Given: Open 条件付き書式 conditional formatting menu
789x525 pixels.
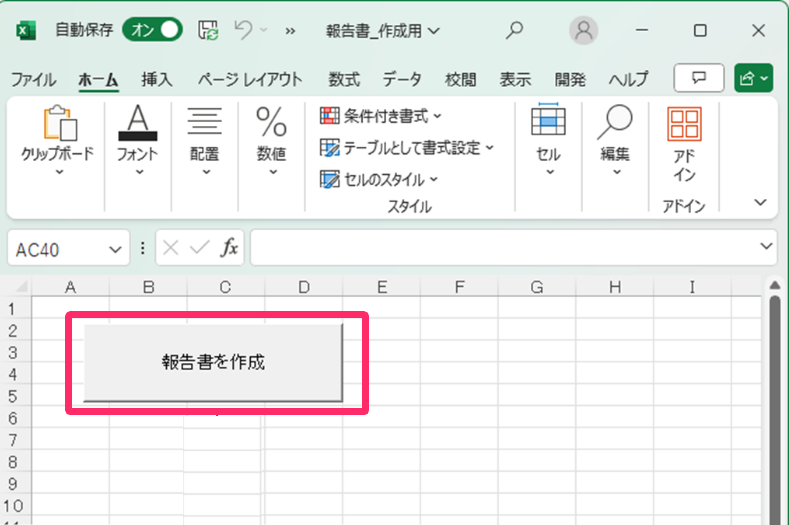Looking at the screenshot, I should [381, 116].
